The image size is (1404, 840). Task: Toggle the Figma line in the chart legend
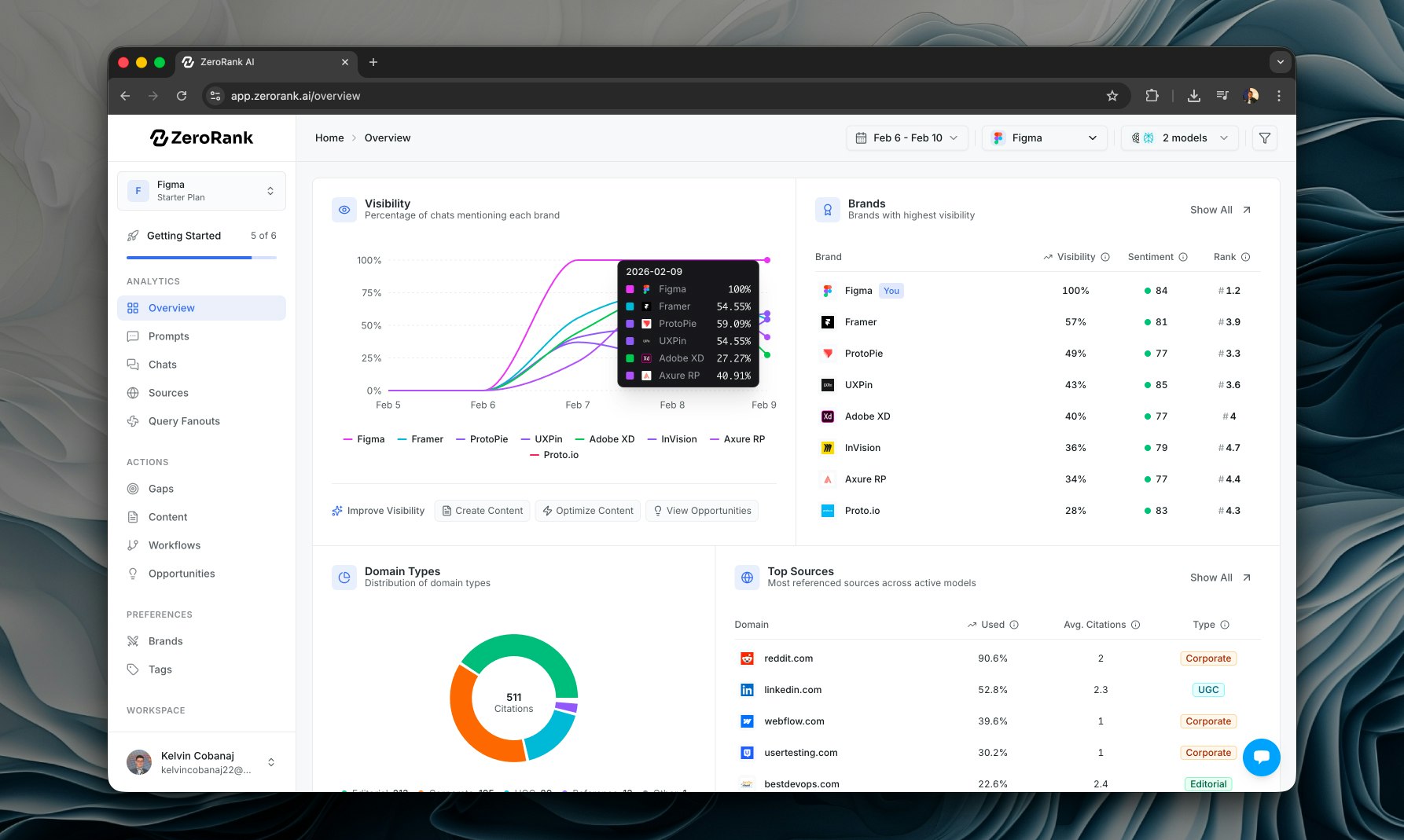[x=364, y=438]
